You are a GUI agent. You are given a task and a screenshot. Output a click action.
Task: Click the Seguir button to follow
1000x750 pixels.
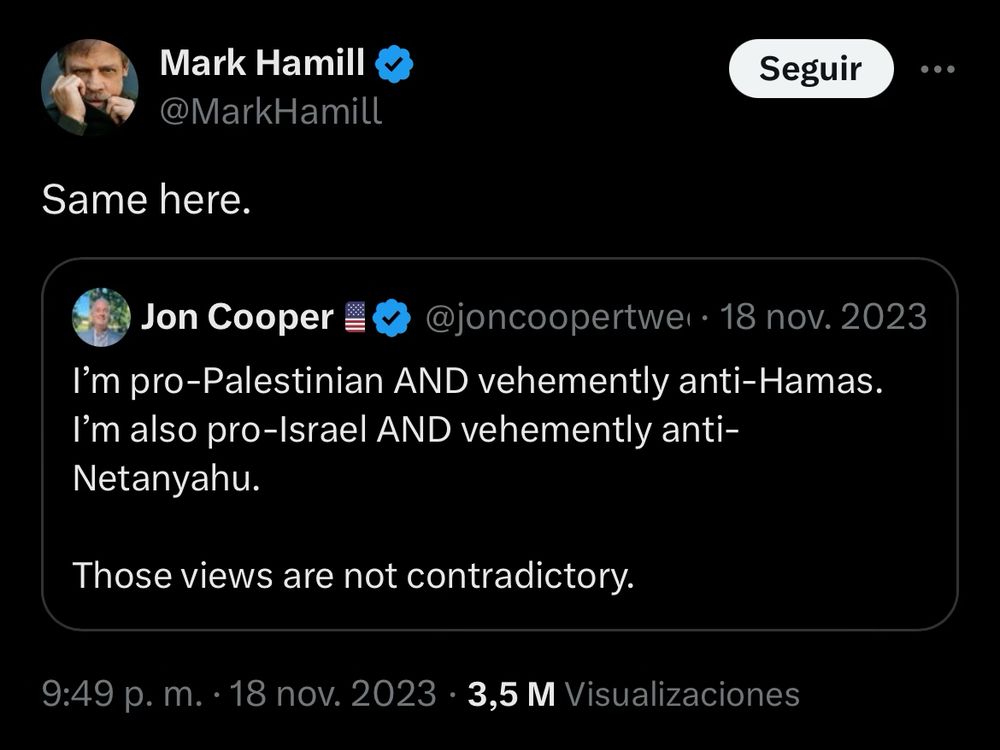pyautogui.click(x=810, y=68)
